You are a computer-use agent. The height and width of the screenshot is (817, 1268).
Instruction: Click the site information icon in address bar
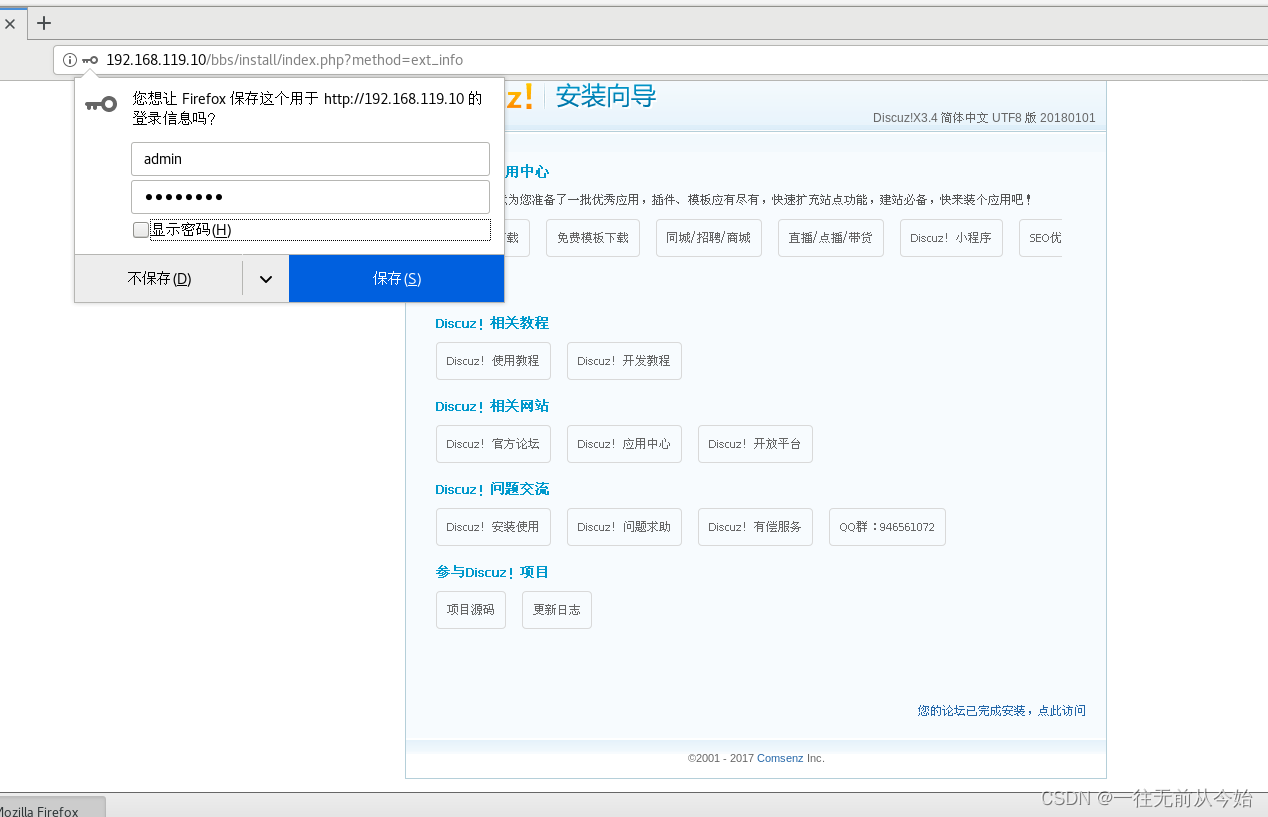tap(69, 60)
